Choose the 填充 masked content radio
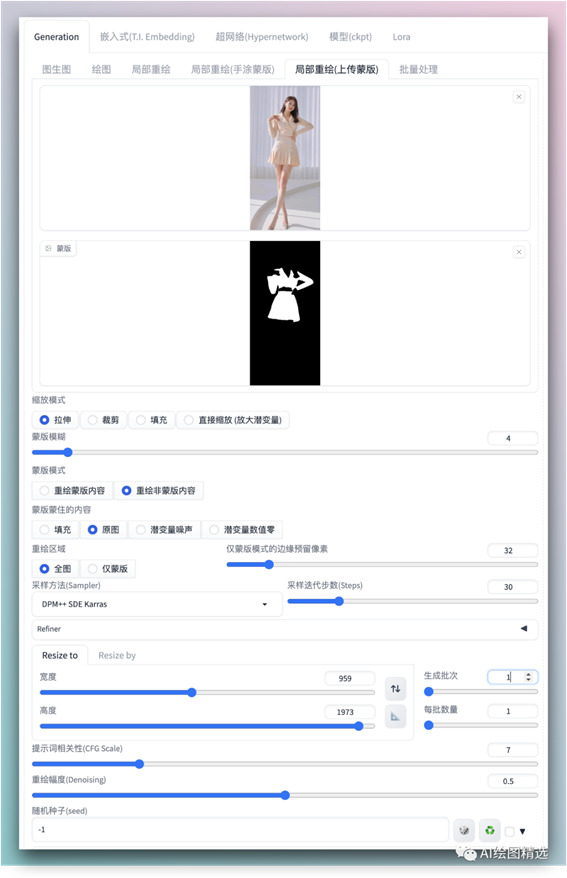 pyautogui.click(x=55, y=530)
